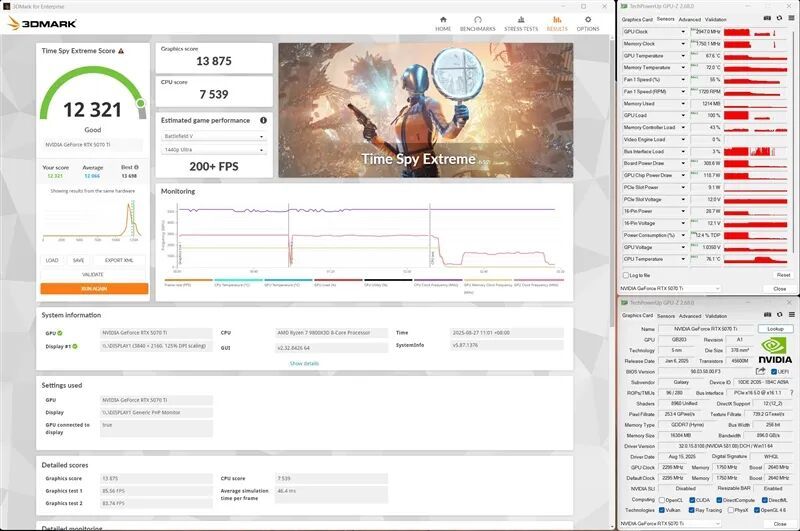Open the Results icon in 3DMark

pos(557,19)
